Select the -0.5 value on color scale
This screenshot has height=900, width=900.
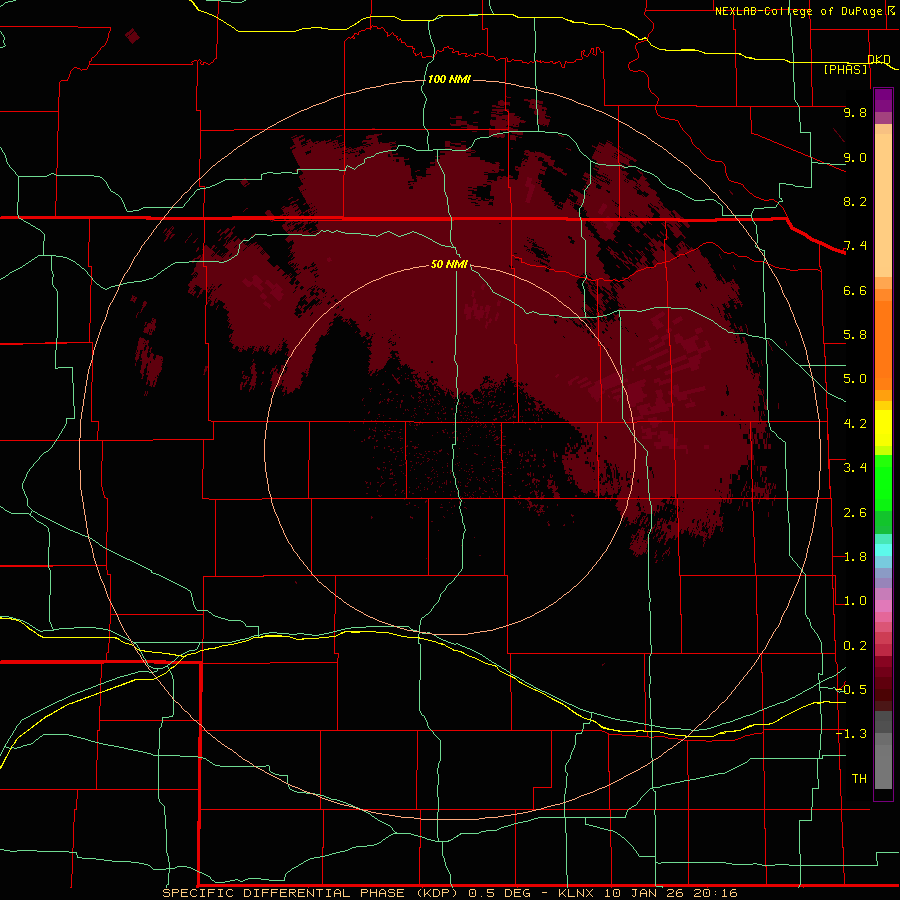coord(852,690)
